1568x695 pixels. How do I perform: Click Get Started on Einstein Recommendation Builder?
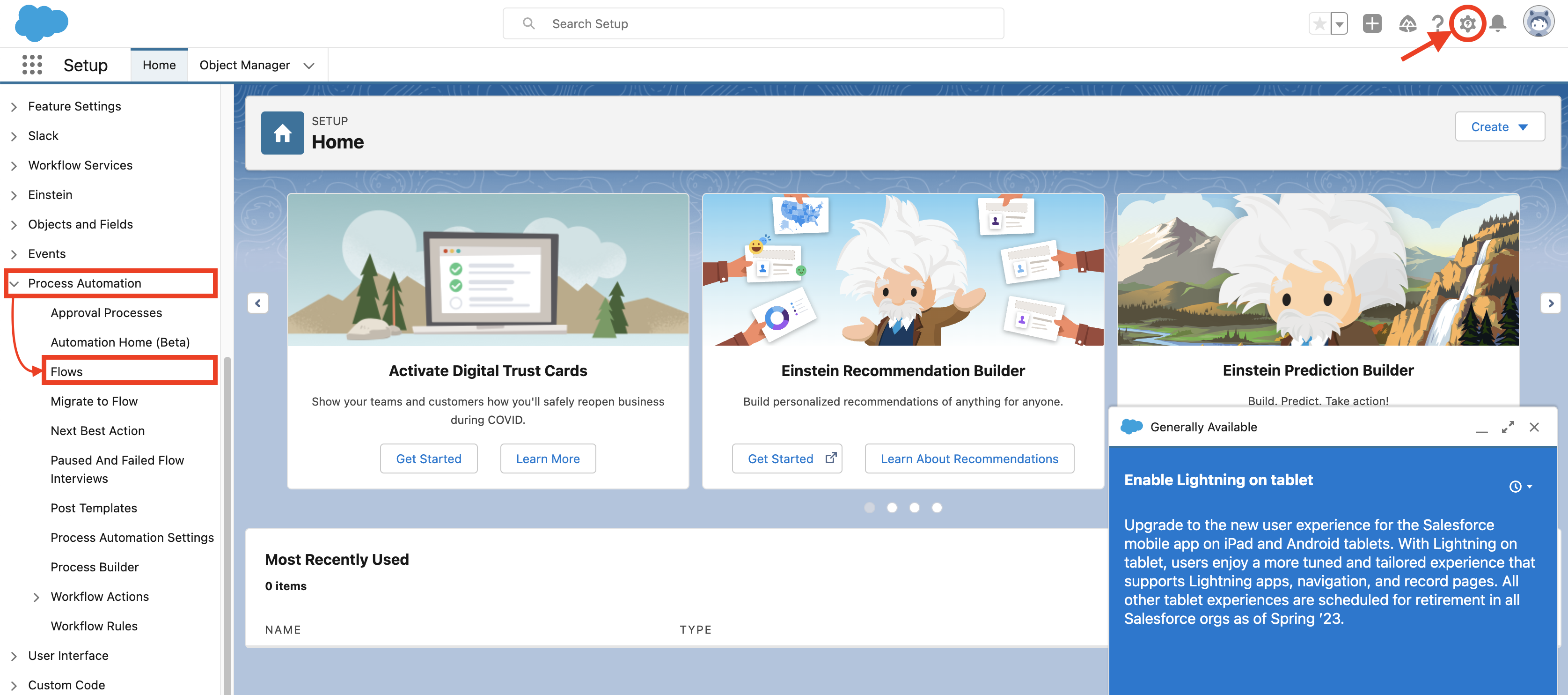coord(786,458)
